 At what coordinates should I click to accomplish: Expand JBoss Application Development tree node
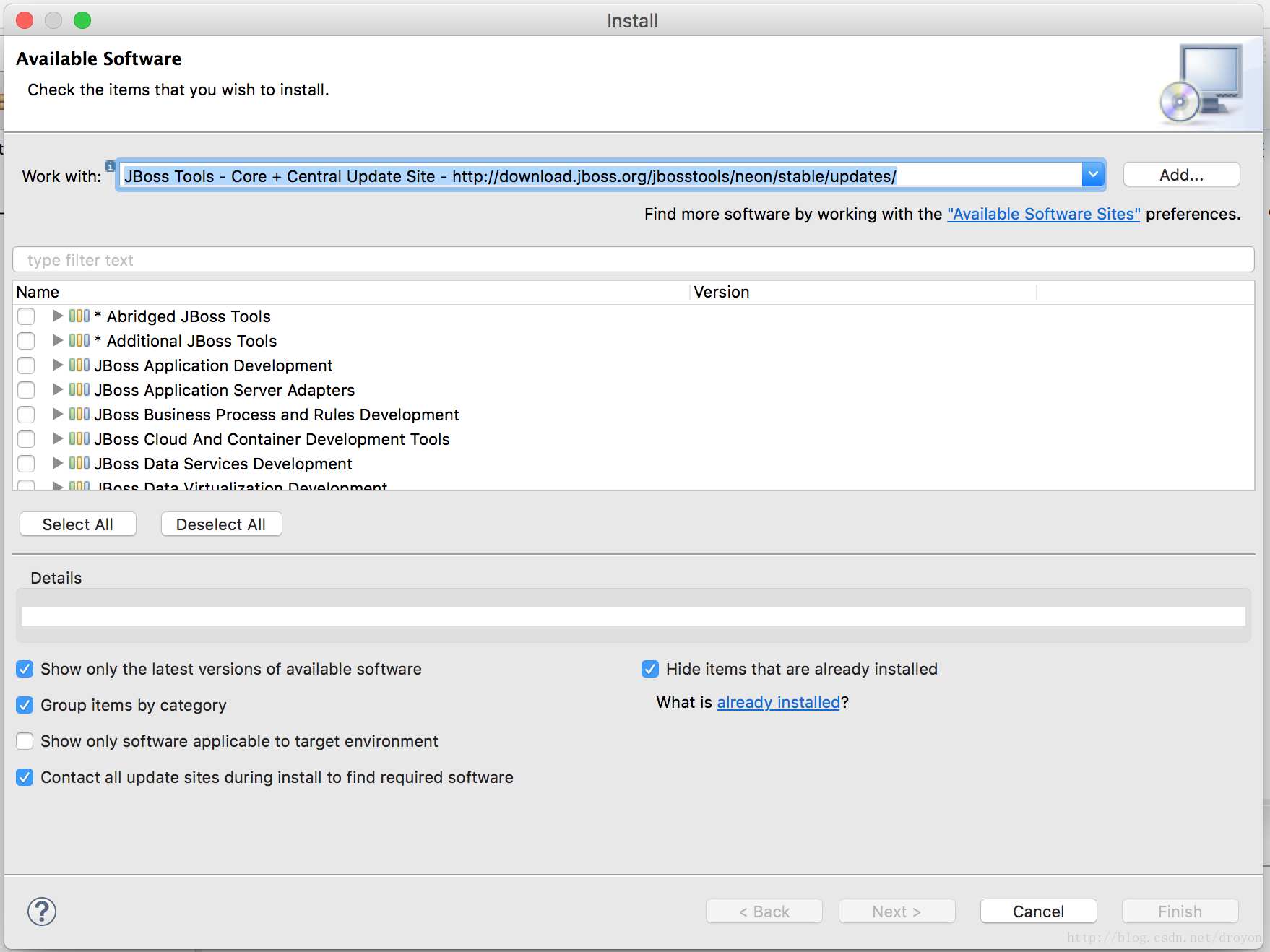click(x=57, y=365)
